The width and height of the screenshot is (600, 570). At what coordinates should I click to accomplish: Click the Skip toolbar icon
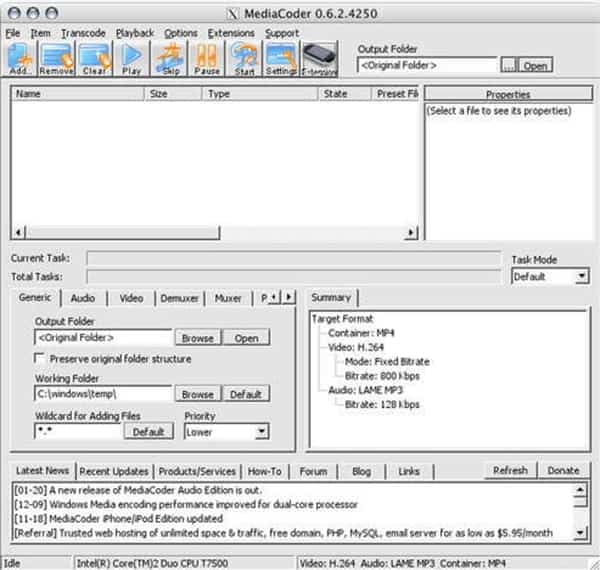pos(169,59)
